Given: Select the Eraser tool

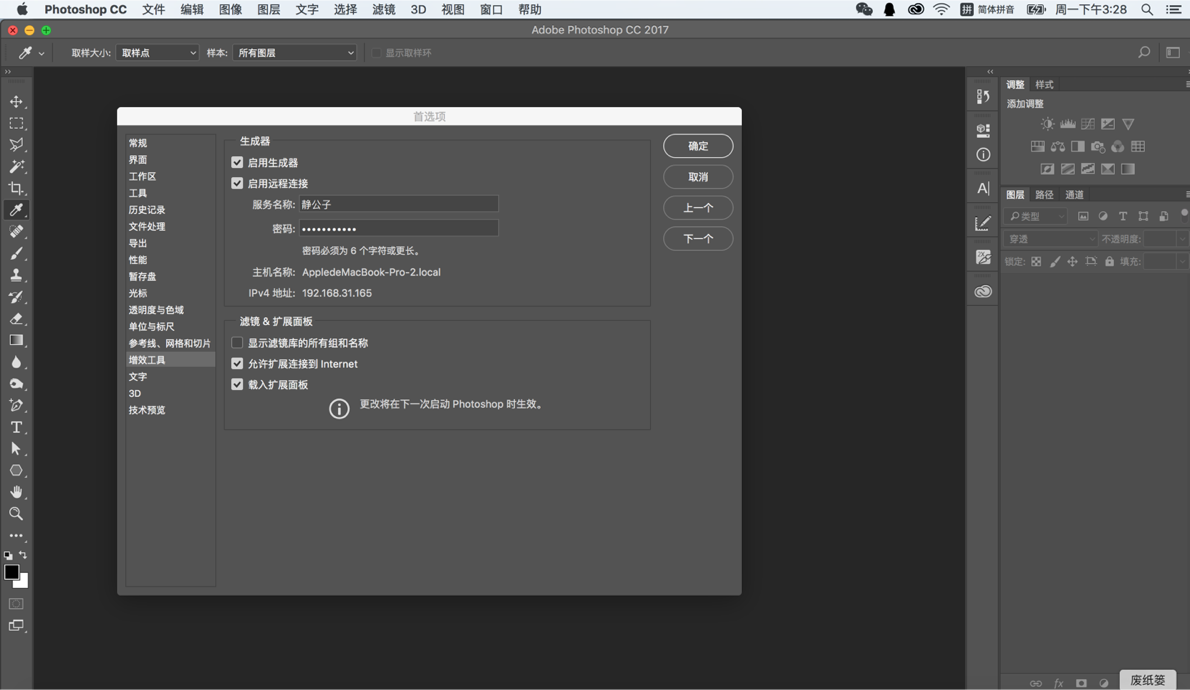Looking at the screenshot, I should click(x=16, y=319).
